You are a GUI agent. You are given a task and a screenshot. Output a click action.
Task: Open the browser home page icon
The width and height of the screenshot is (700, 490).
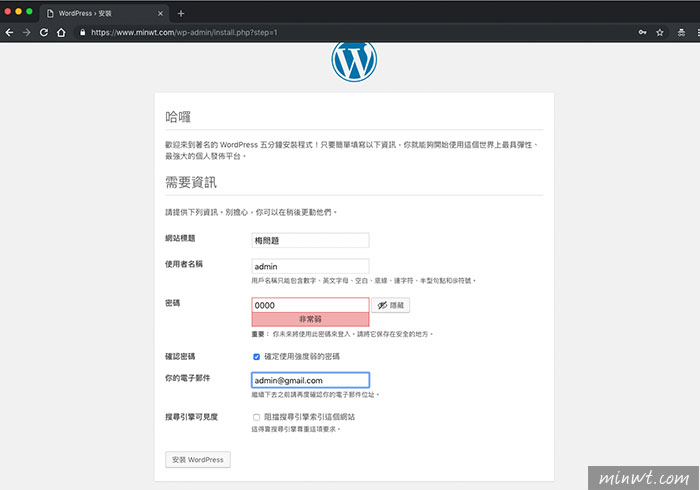(x=62, y=33)
